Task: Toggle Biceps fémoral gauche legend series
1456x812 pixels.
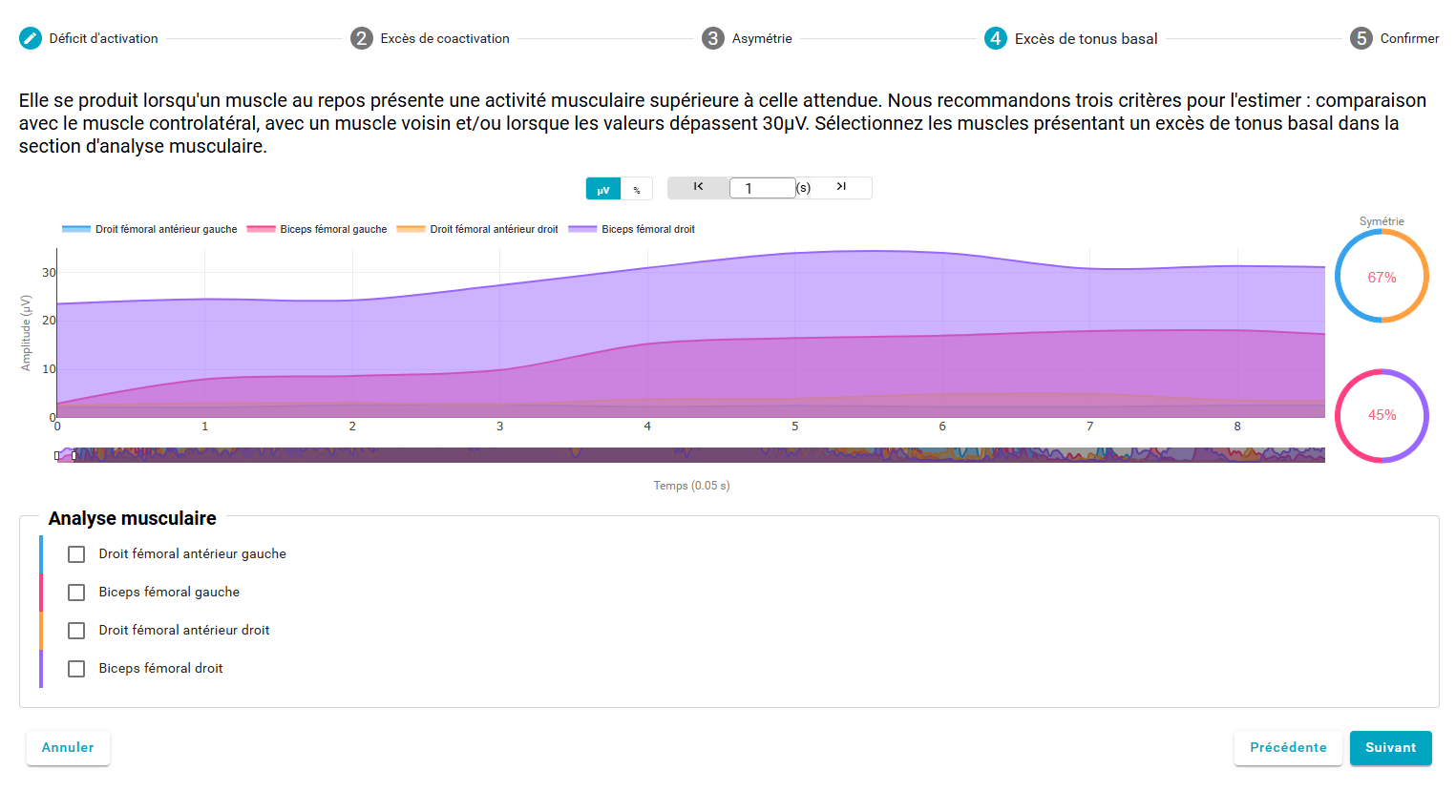Action: 317,229
